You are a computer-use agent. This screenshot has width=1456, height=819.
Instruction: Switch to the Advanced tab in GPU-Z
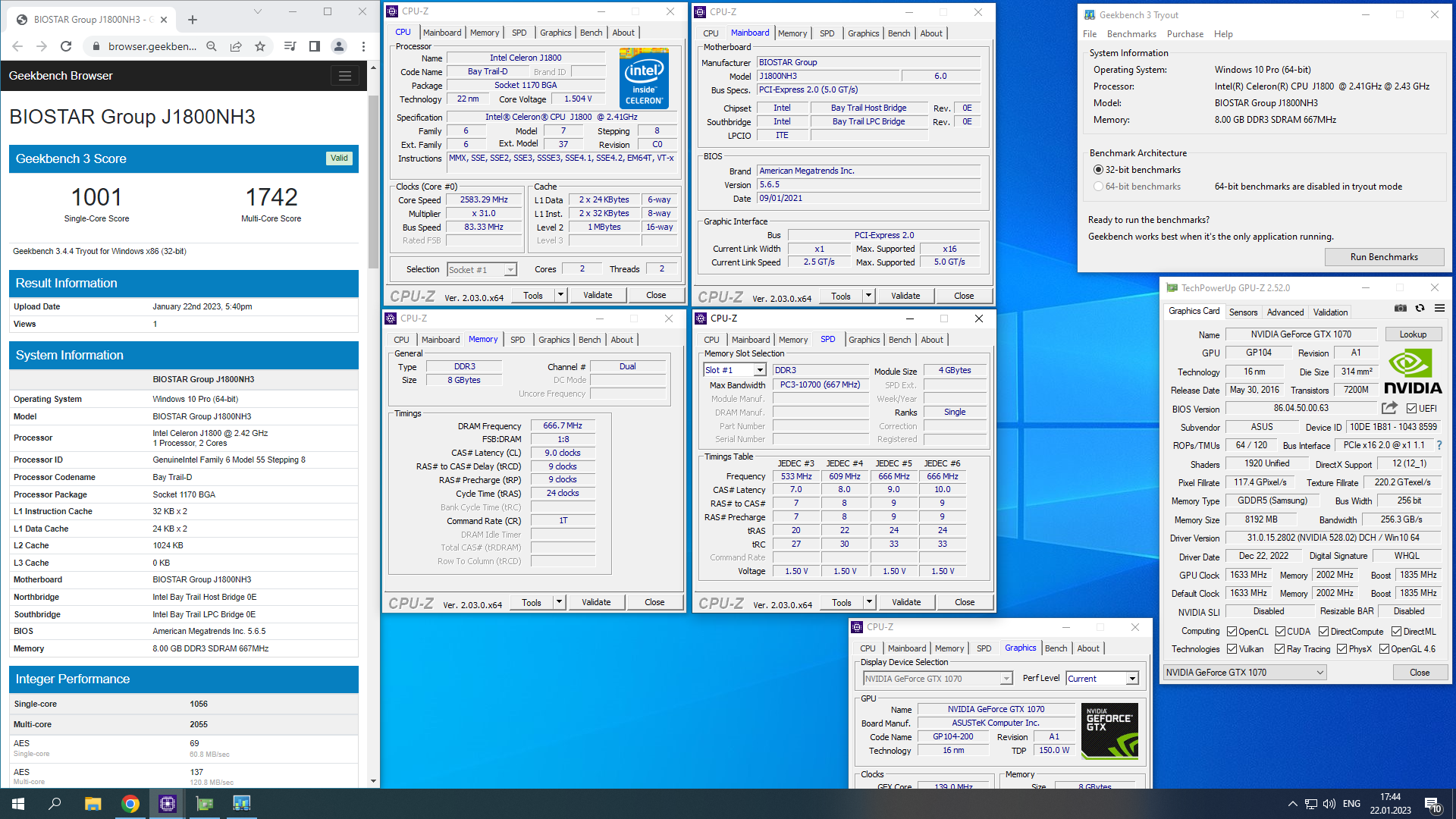pos(1285,312)
